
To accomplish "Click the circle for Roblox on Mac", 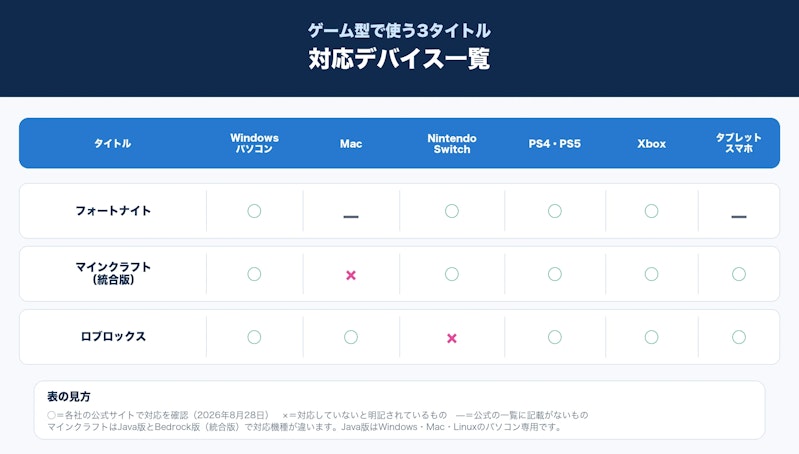I will [351, 337].
